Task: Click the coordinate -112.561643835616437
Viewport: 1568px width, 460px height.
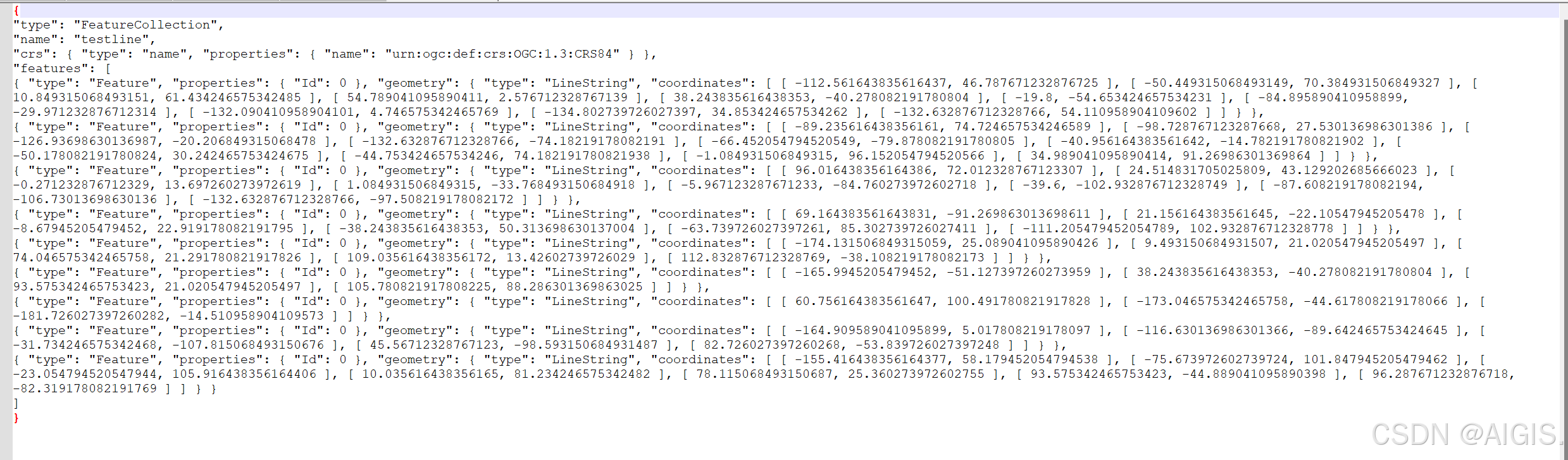Action: (x=871, y=83)
